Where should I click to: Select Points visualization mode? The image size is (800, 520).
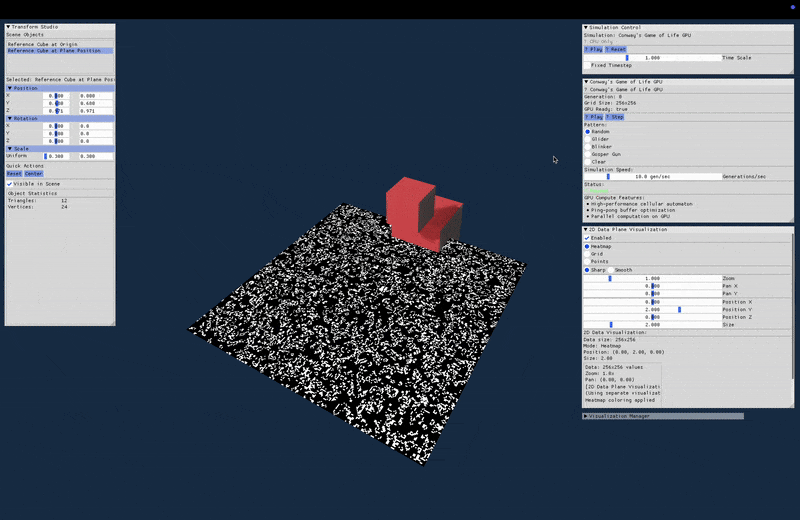(x=587, y=261)
